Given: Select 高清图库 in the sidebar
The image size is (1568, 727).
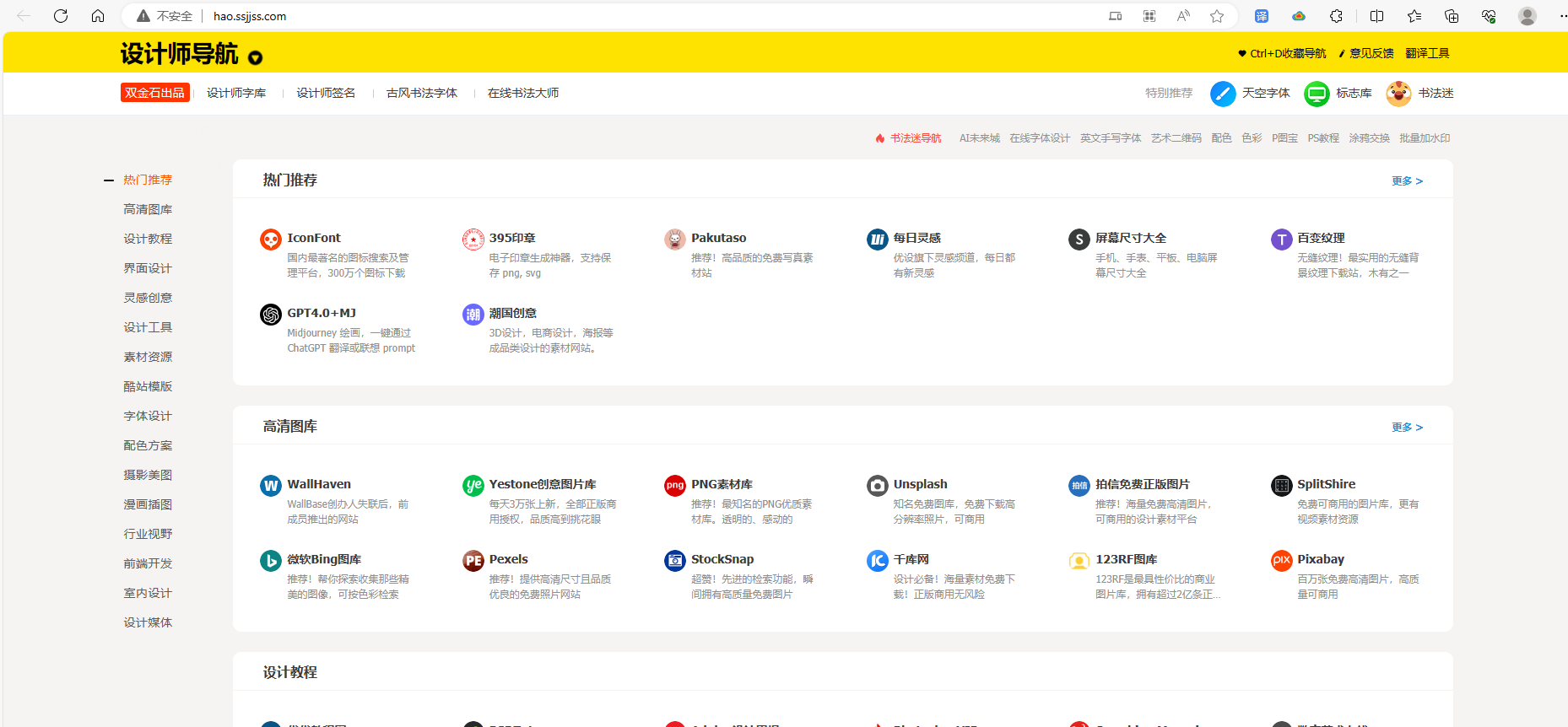Looking at the screenshot, I should point(148,209).
